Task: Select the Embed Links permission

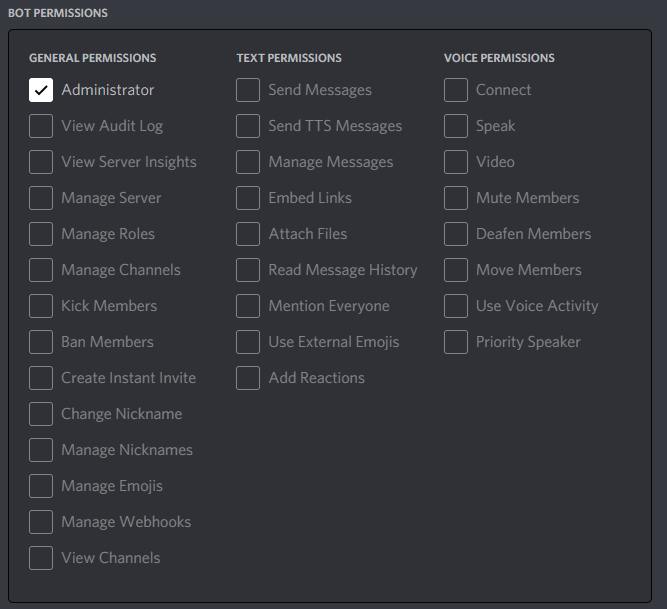Action: tap(248, 198)
